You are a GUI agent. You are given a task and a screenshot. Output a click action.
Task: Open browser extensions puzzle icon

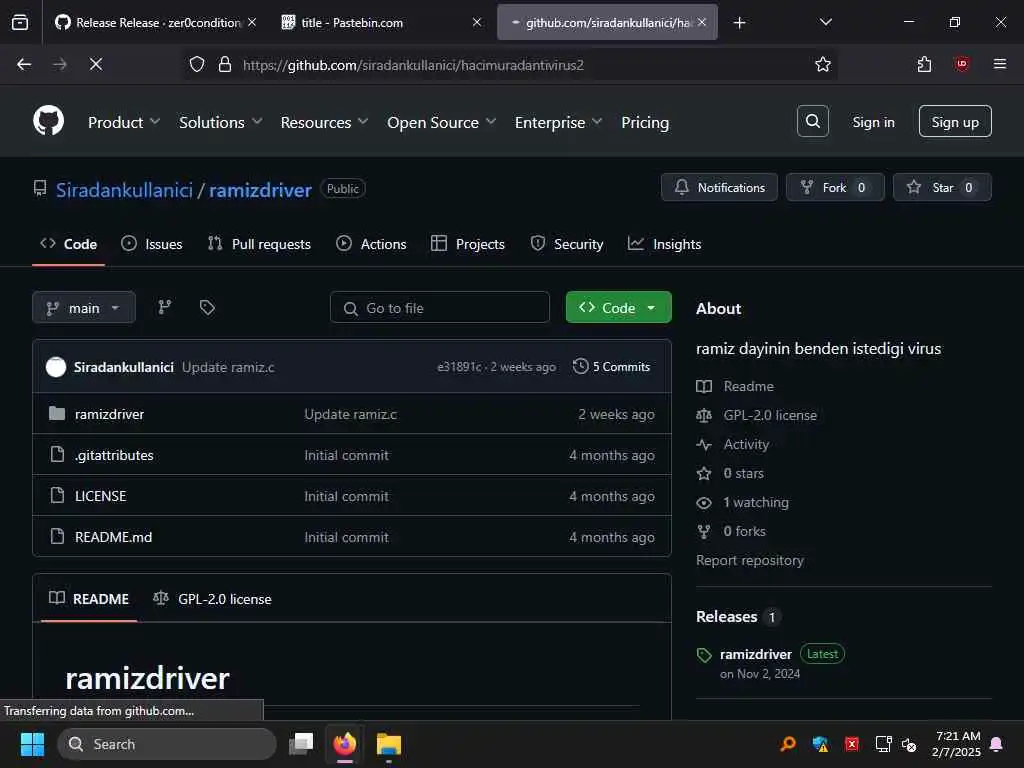click(x=924, y=64)
